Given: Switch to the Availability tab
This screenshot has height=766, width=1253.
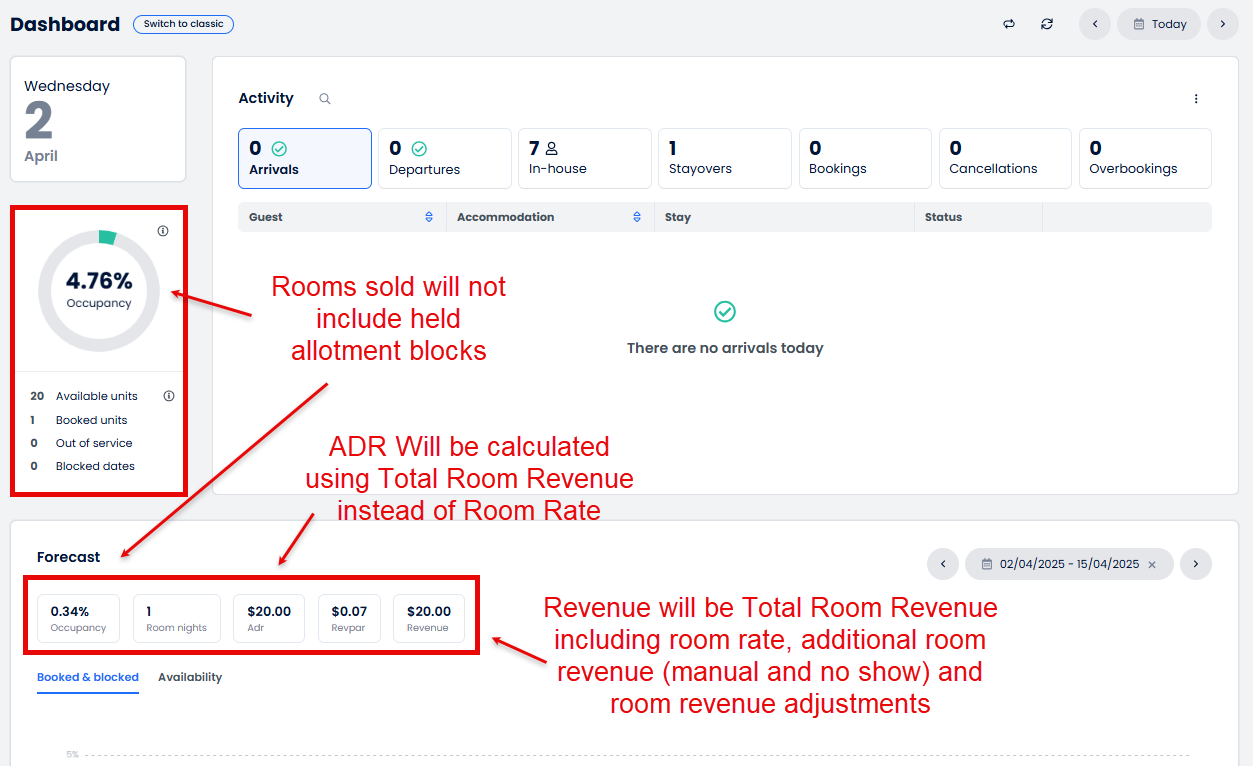Looking at the screenshot, I should (190, 677).
